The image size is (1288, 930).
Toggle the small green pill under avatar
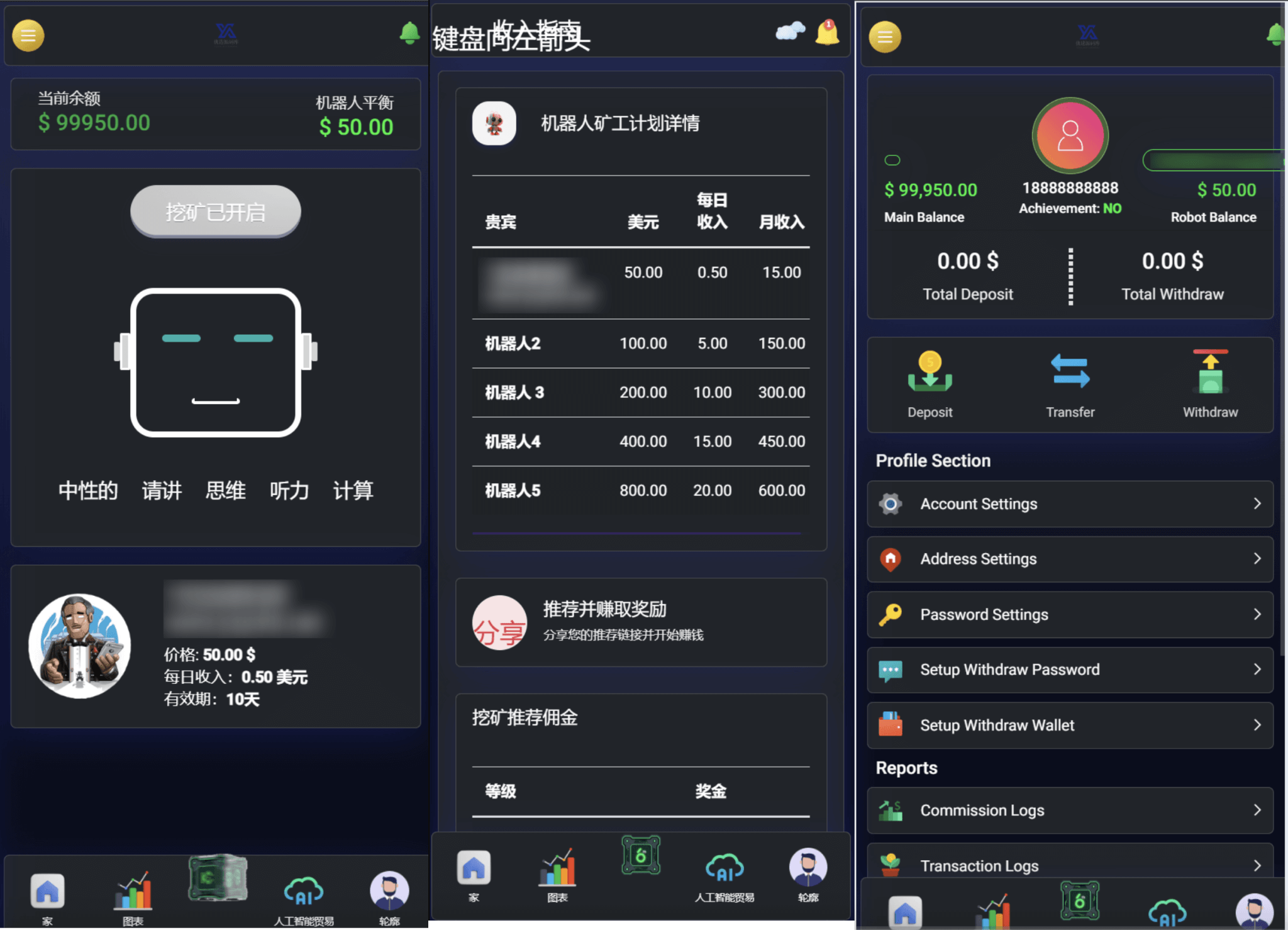coord(892,160)
